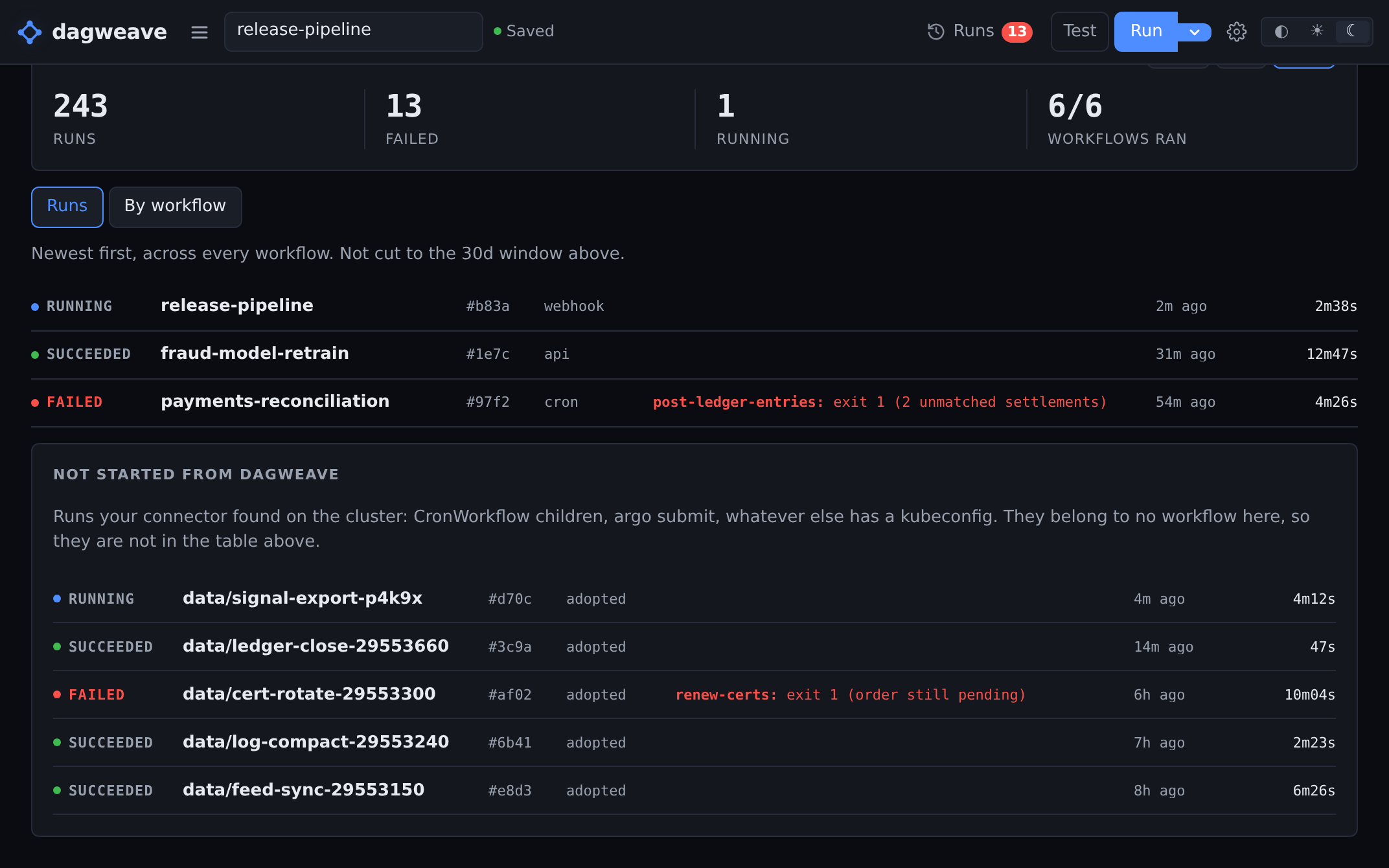
Task: Click run id #d70c
Action: tap(510, 599)
